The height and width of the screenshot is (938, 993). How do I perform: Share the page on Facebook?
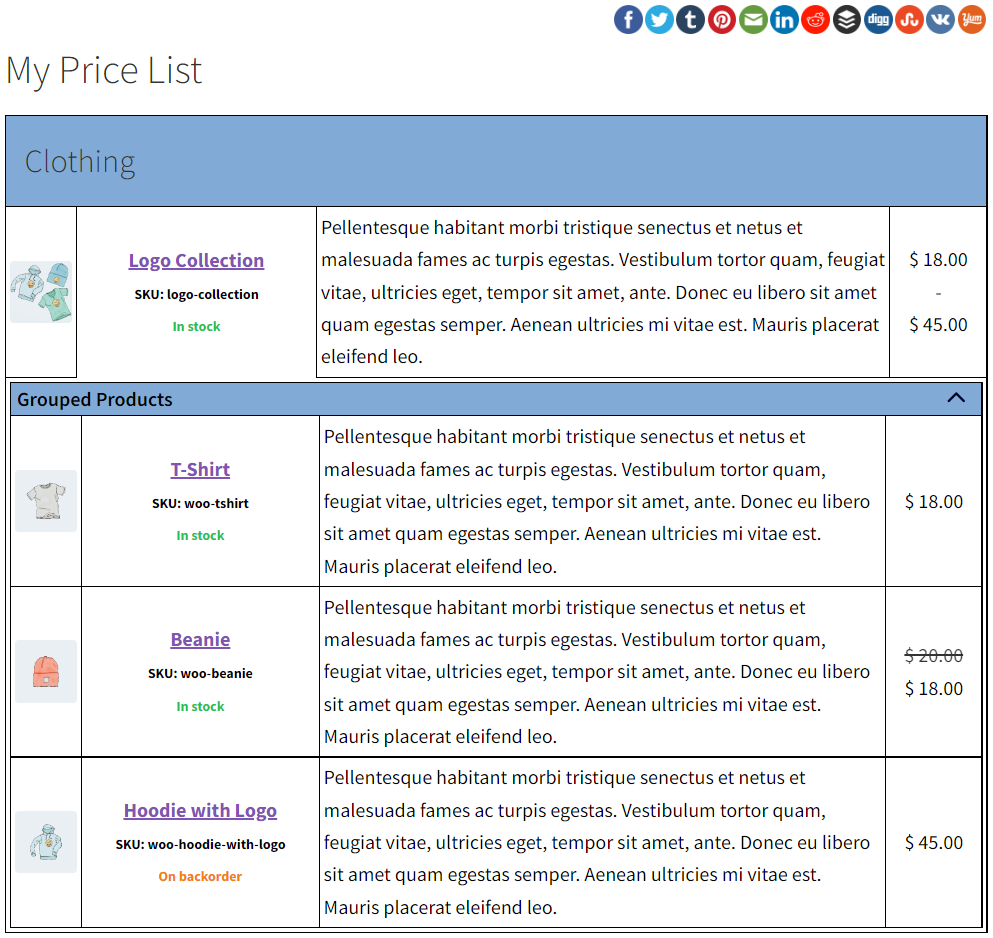pyautogui.click(x=628, y=19)
